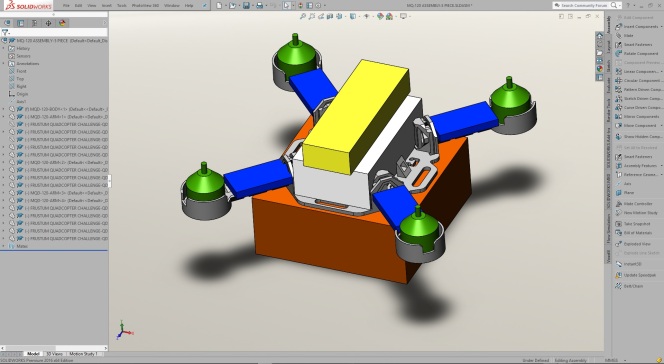The height and width of the screenshot is (364, 664).
Task: Open PropertyManager tab
Action: click(x=20, y=23)
